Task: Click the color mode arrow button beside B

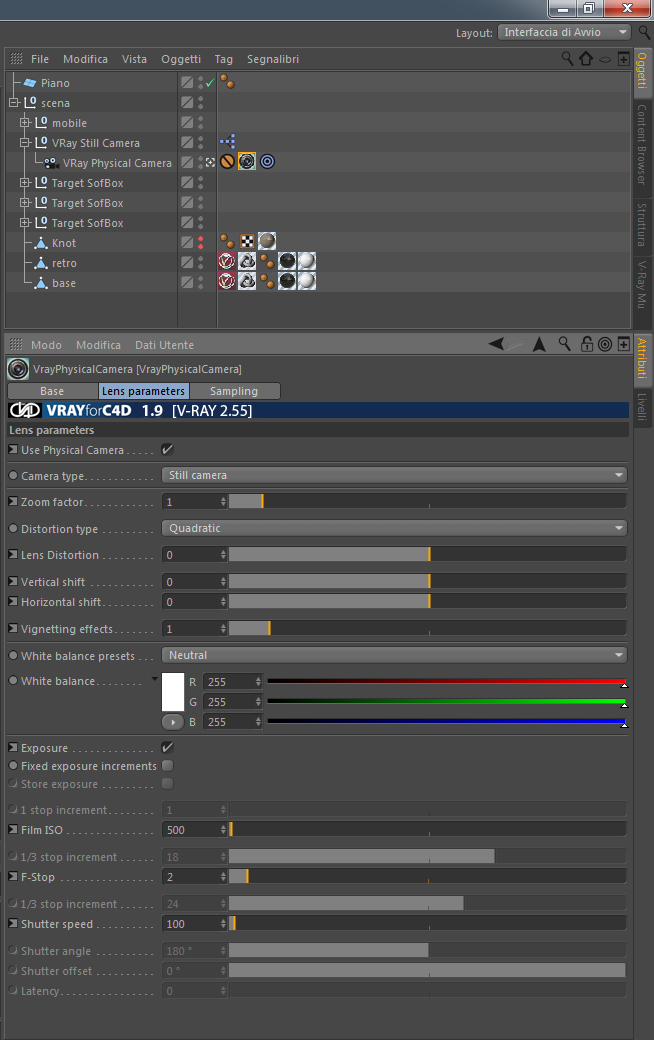Action: (172, 722)
